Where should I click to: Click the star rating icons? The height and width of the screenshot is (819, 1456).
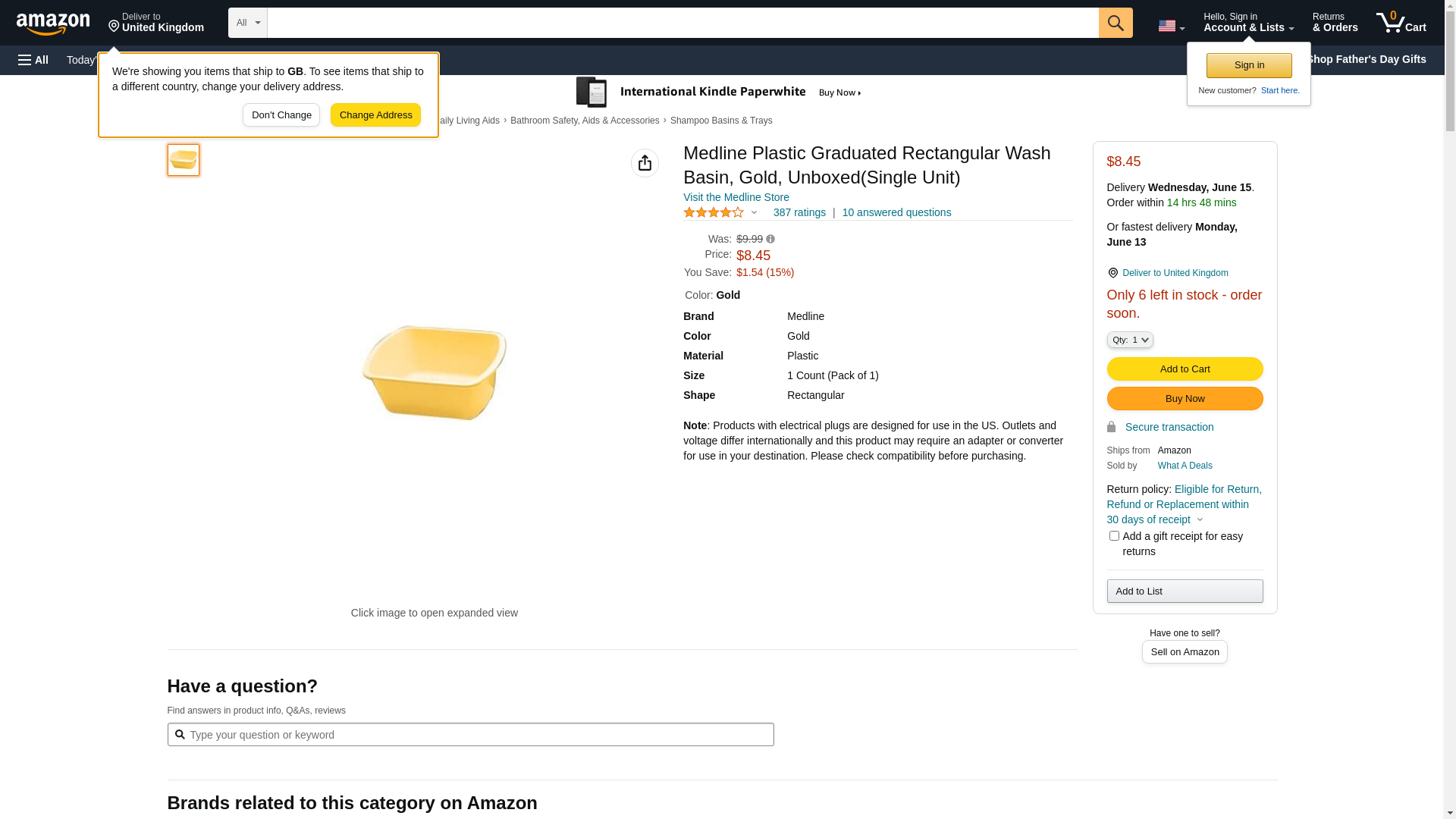[x=714, y=213]
